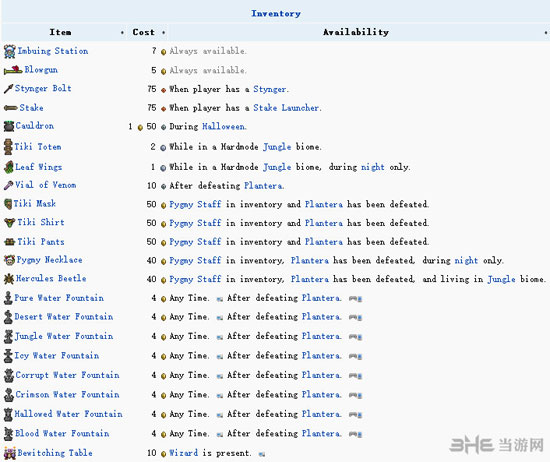Click the Imbuing Station item icon
Viewport: 550px width, 462px height.
pos(10,51)
